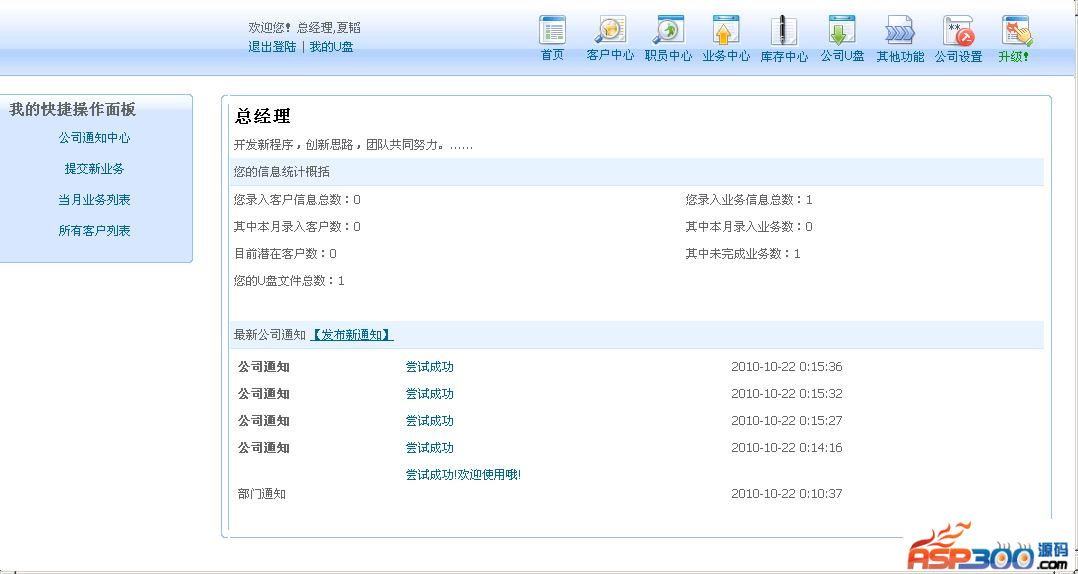This screenshot has height=574, width=1078.
Task: Select the 其他功能 menu label
Action: (x=900, y=56)
